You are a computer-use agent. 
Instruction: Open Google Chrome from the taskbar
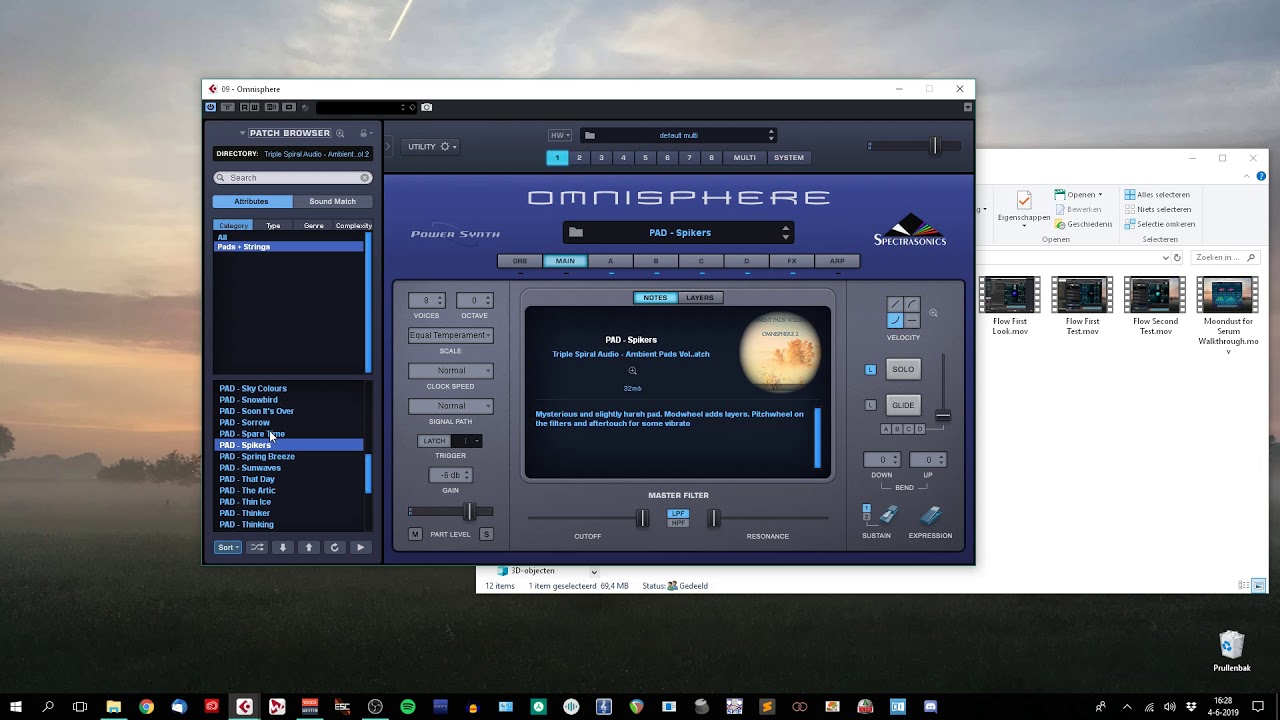[146, 706]
